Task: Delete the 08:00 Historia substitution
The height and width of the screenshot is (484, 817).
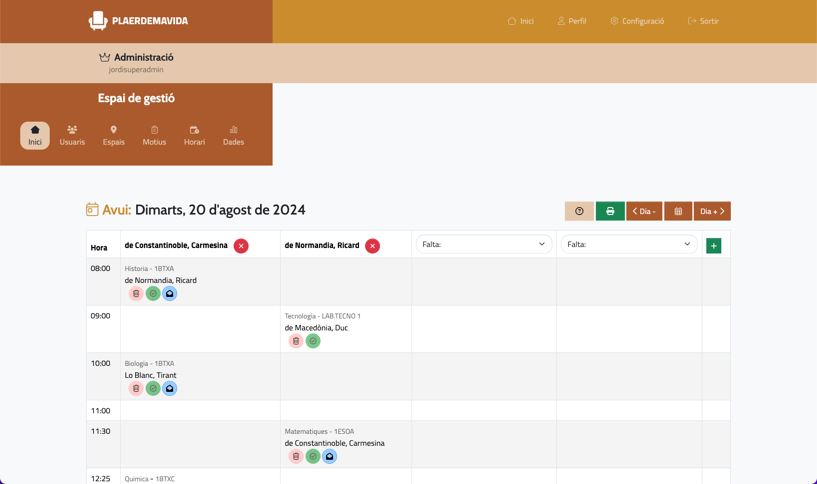Action: click(136, 294)
